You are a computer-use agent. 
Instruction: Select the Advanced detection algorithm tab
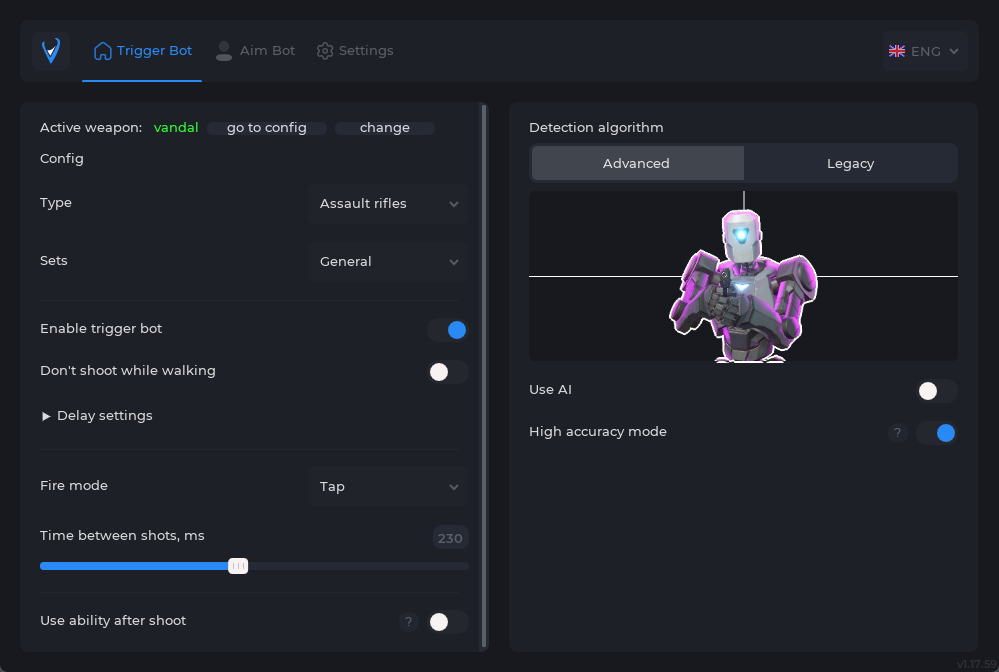point(637,164)
